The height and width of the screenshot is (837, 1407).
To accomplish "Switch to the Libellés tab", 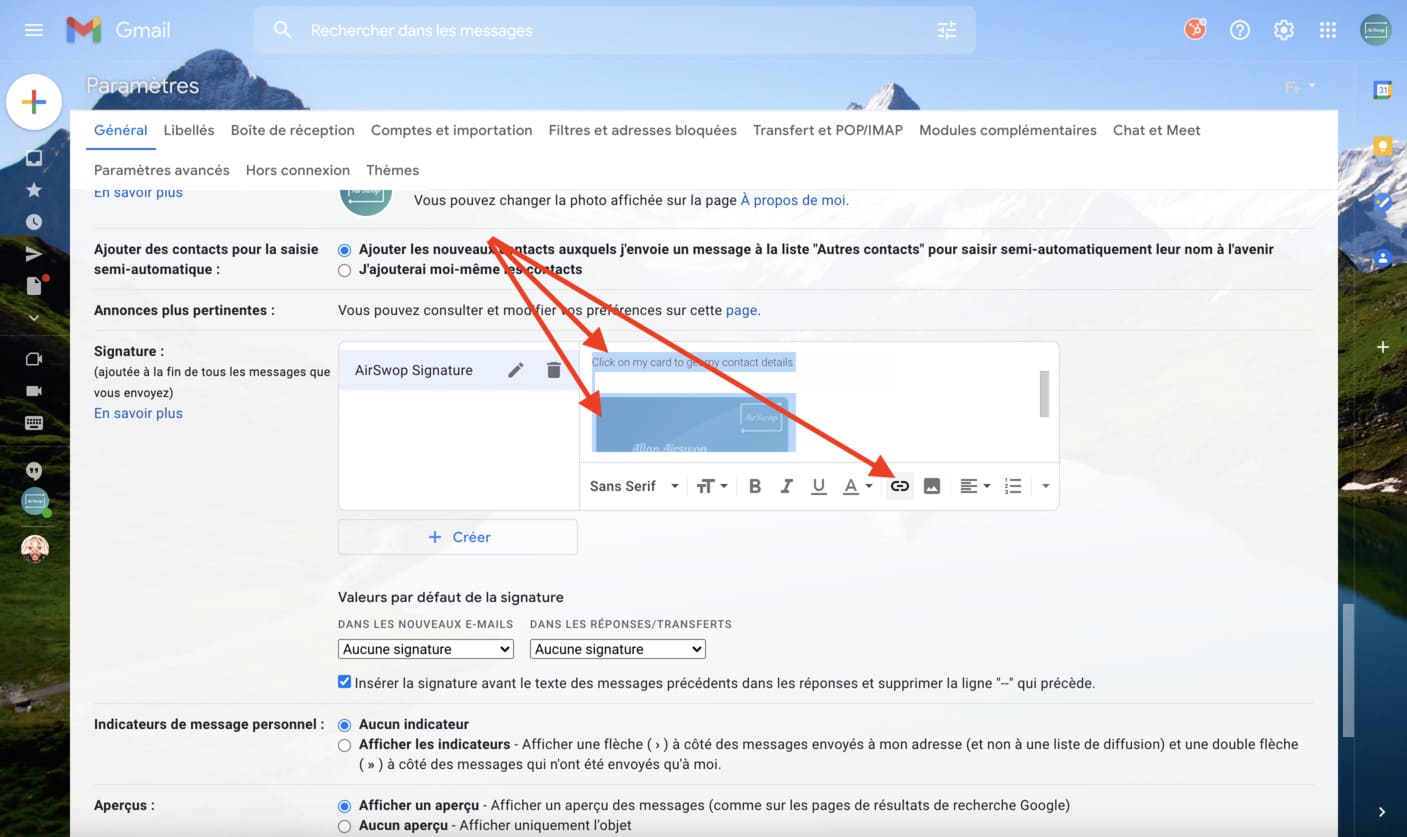I will tap(189, 130).
